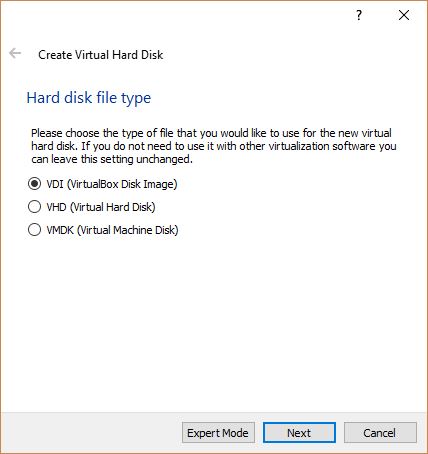
Task: Cancel the virtual hard disk wizard
Action: point(380,433)
